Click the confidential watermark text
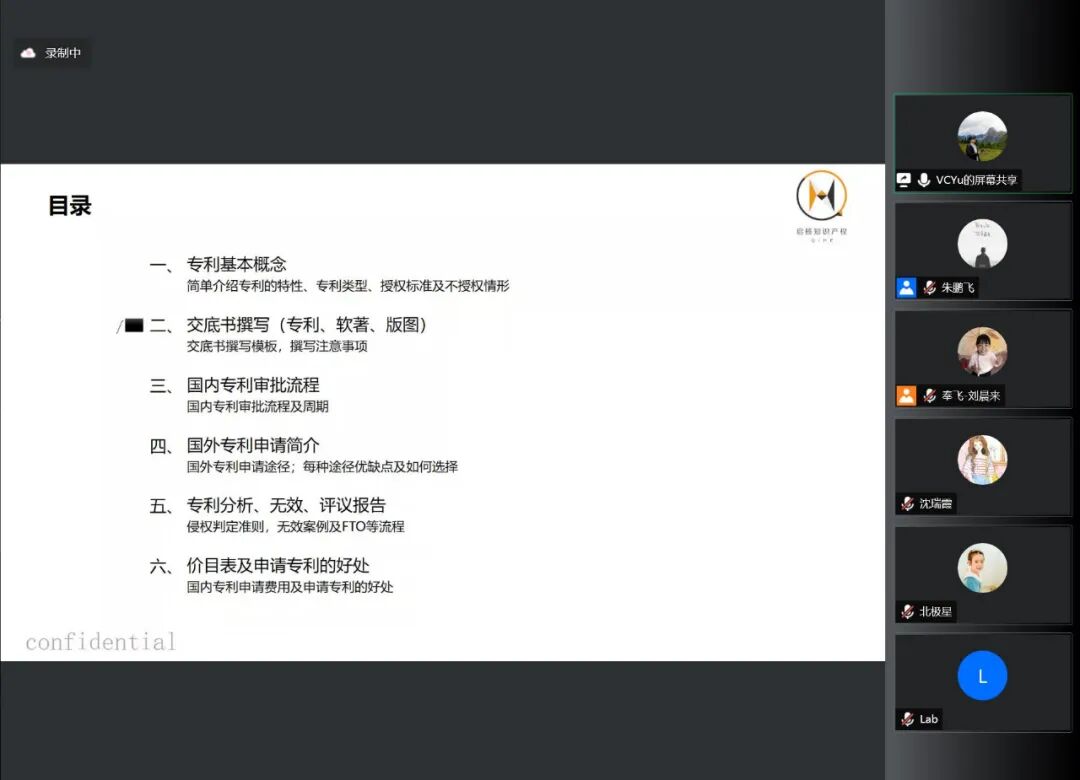The image size is (1080, 780). tap(100, 641)
